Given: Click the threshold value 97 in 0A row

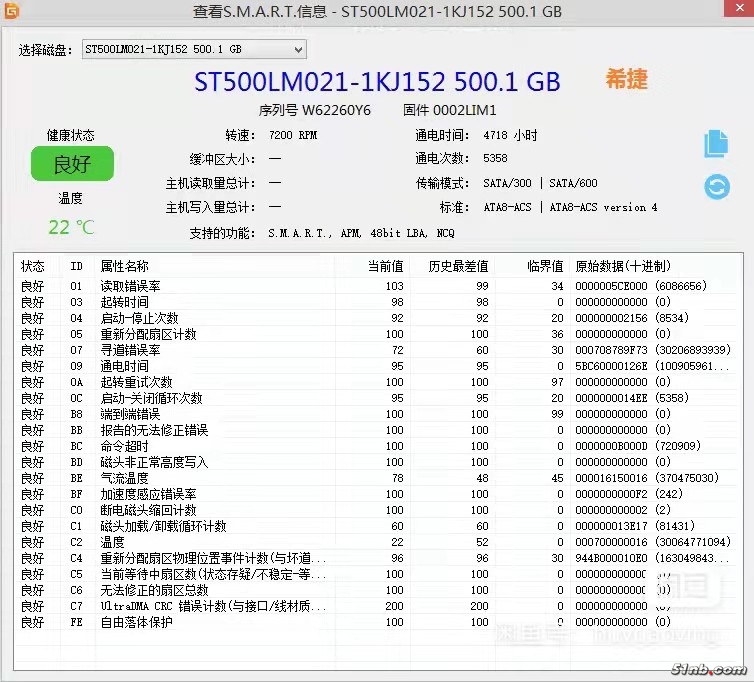Looking at the screenshot, I should [557, 382].
